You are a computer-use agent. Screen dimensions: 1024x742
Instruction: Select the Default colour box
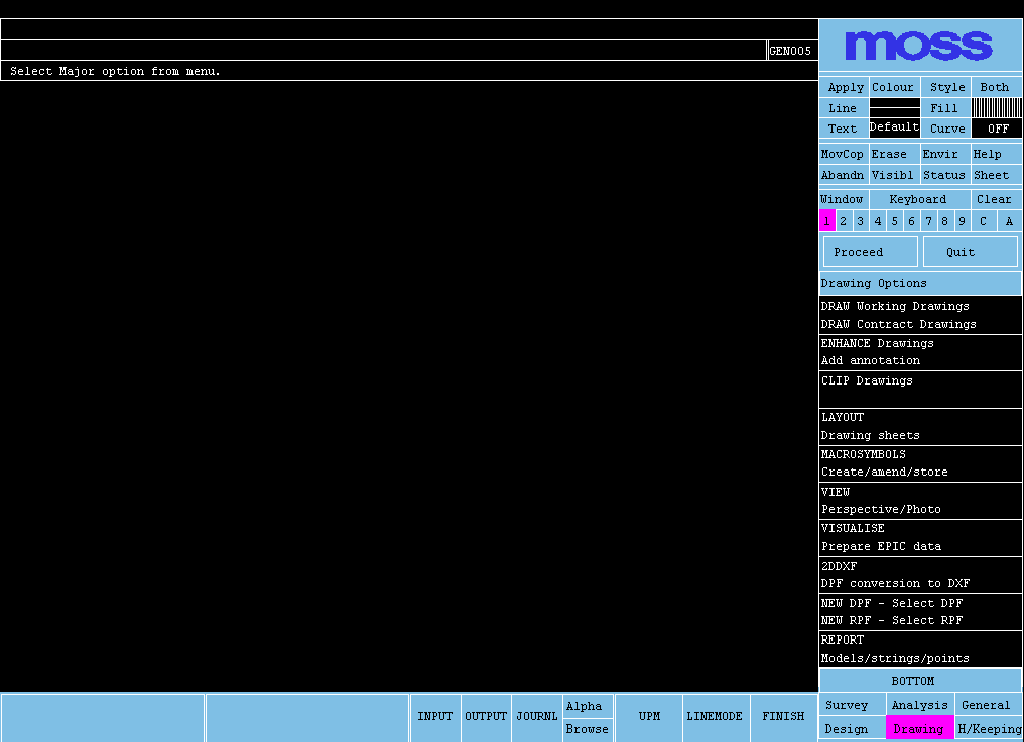pyautogui.click(x=894, y=127)
